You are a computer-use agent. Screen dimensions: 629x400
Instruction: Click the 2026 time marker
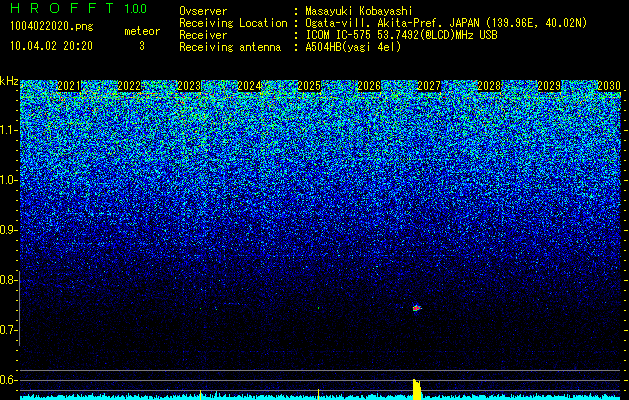(x=369, y=86)
